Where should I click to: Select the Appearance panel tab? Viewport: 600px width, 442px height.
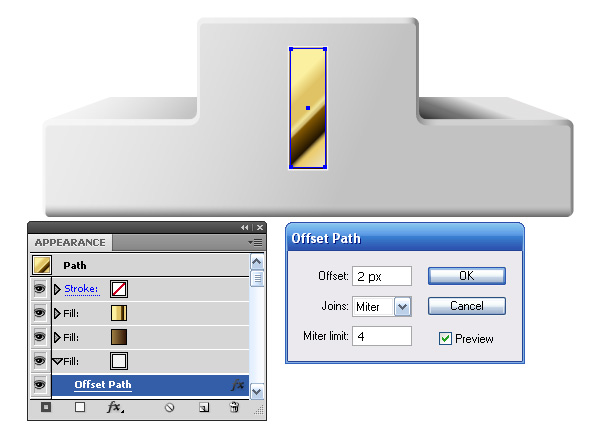(70, 243)
